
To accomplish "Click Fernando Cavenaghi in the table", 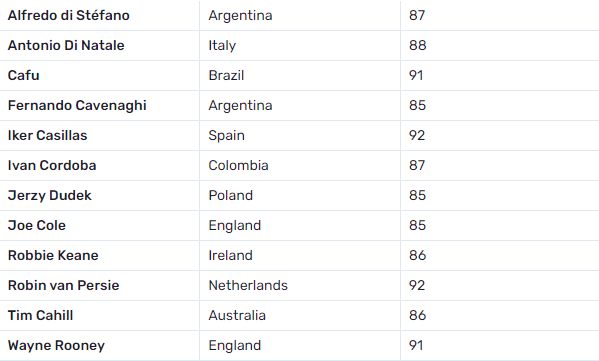I will click(x=77, y=105).
